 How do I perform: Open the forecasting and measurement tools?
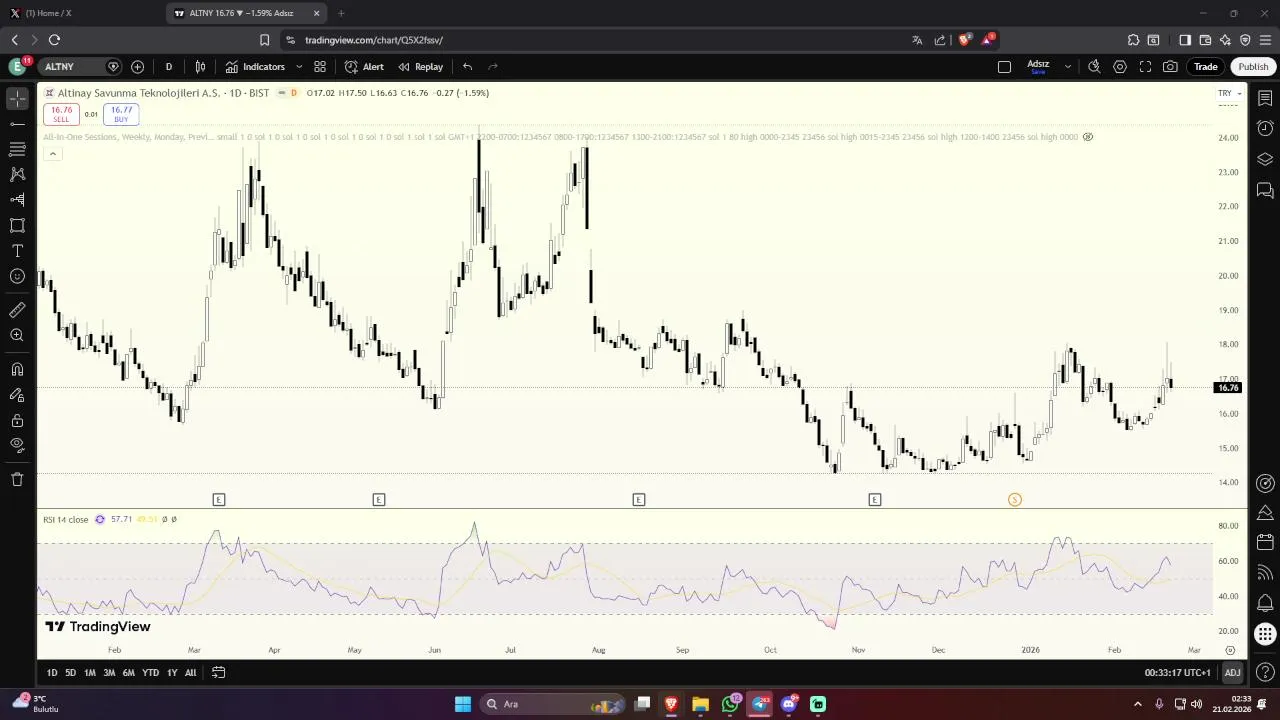(x=17, y=200)
